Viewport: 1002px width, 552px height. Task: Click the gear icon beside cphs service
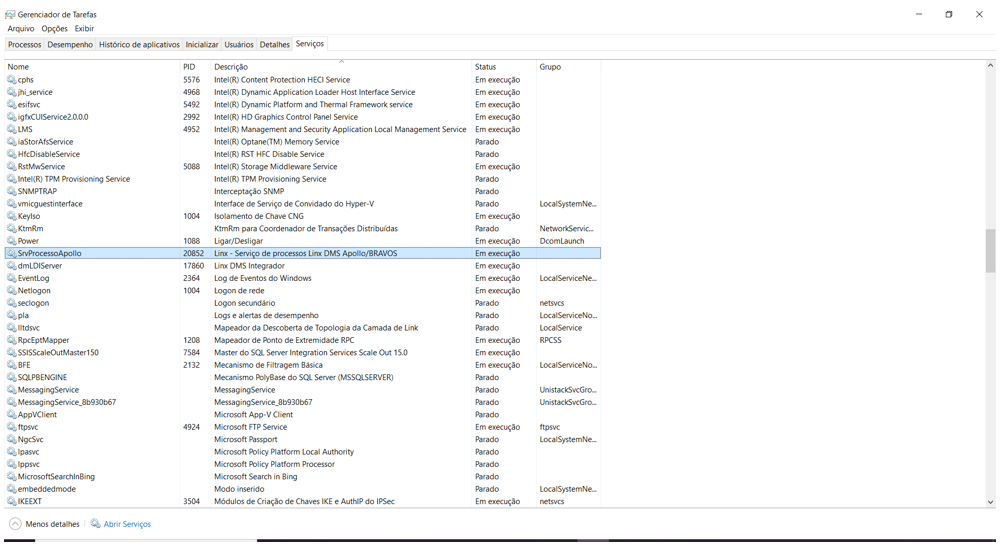[x=12, y=80]
